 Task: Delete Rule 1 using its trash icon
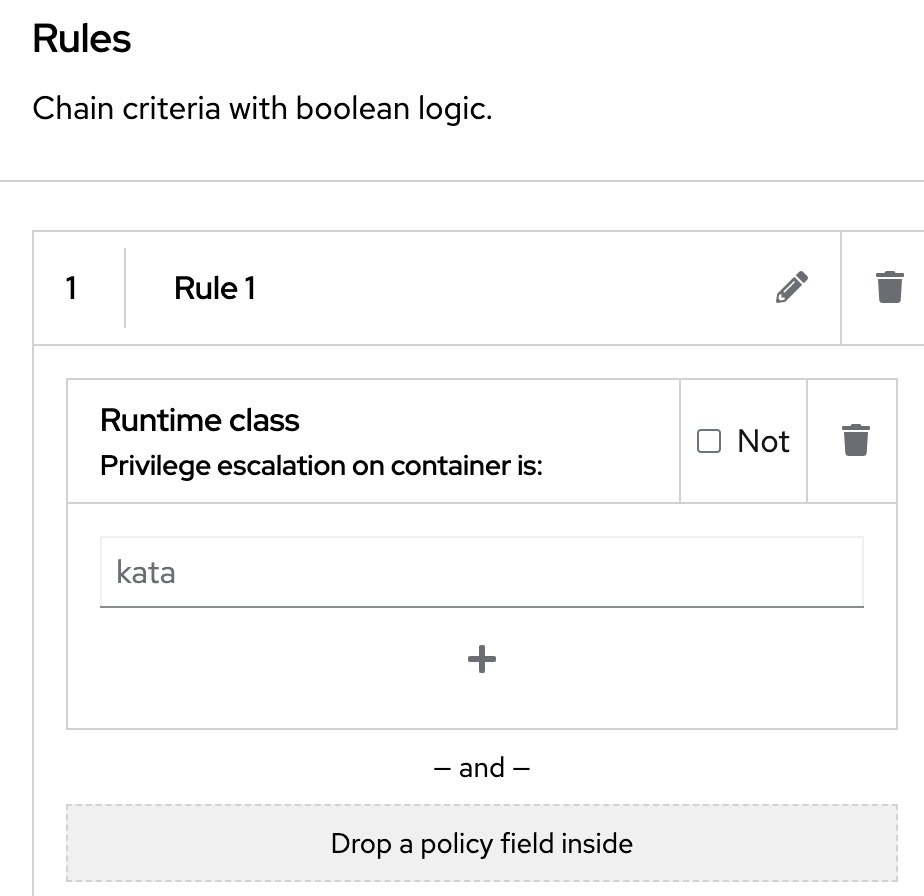pyautogui.click(x=889, y=288)
